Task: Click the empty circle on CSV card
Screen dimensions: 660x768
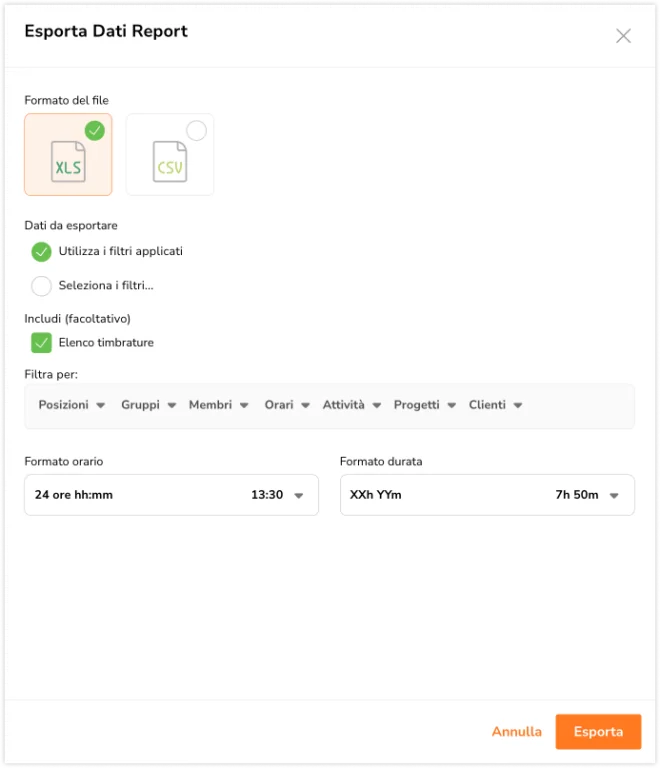Action: 197,130
